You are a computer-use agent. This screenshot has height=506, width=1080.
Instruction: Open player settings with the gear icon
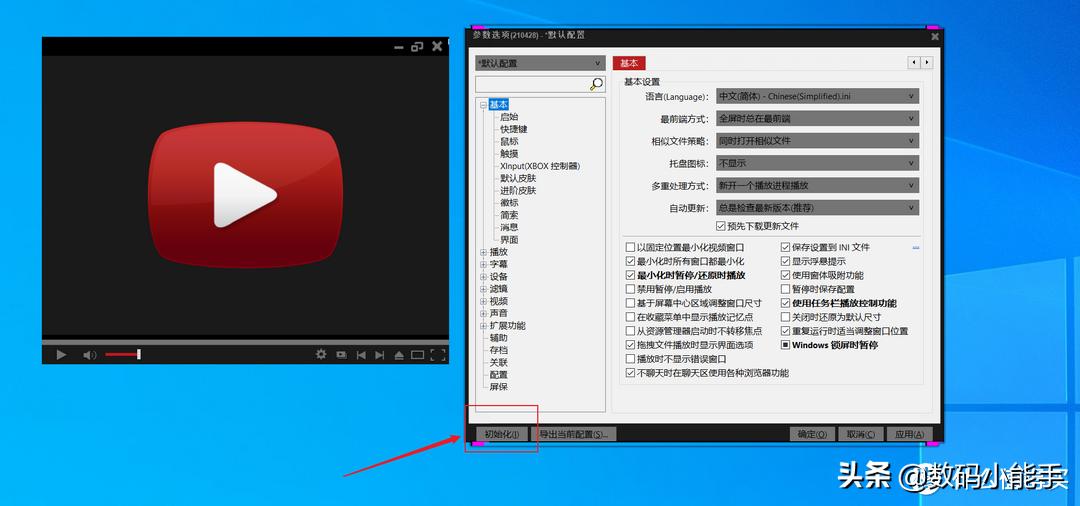[x=321, y=355]
